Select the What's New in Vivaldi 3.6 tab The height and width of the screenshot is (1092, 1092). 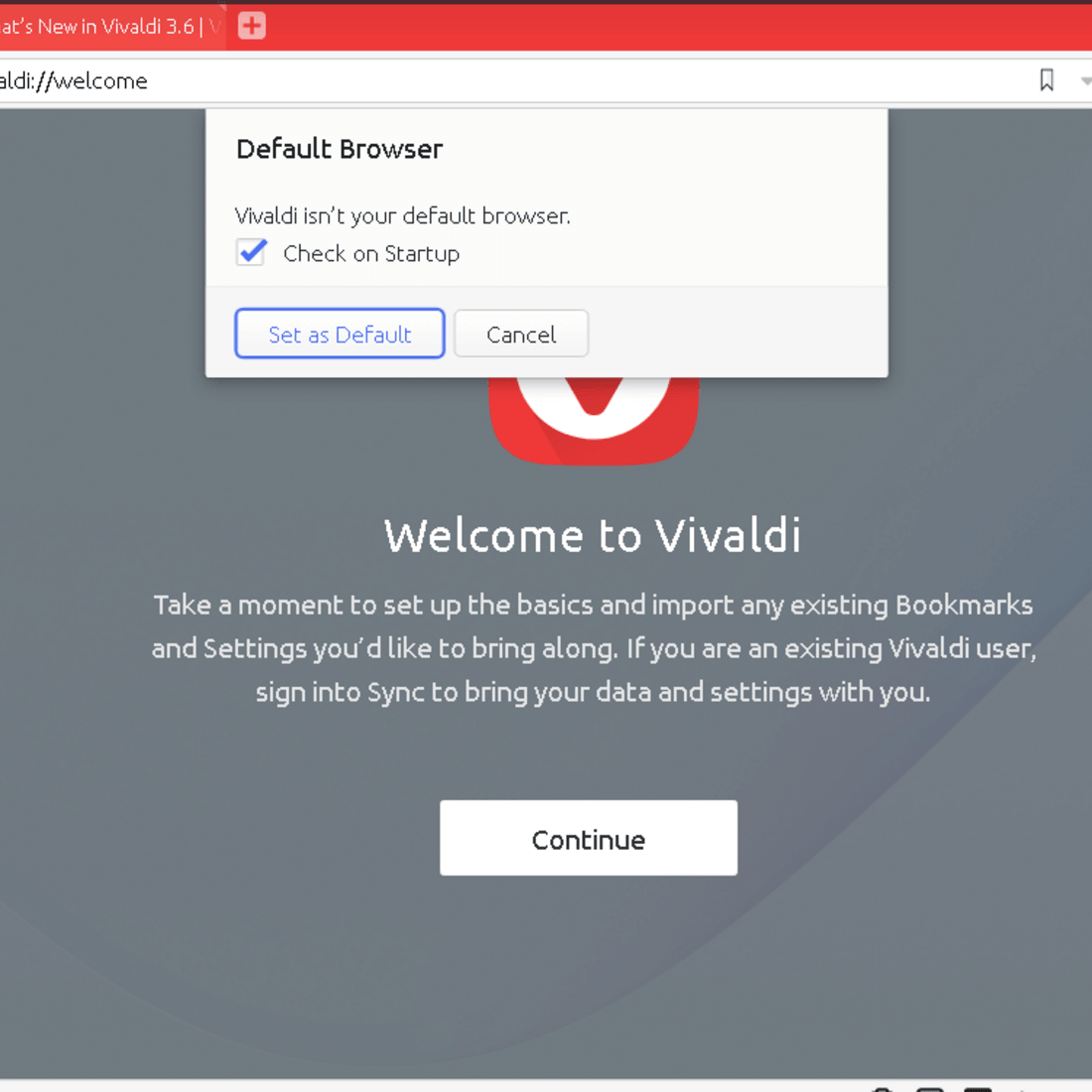coord(111,27)
